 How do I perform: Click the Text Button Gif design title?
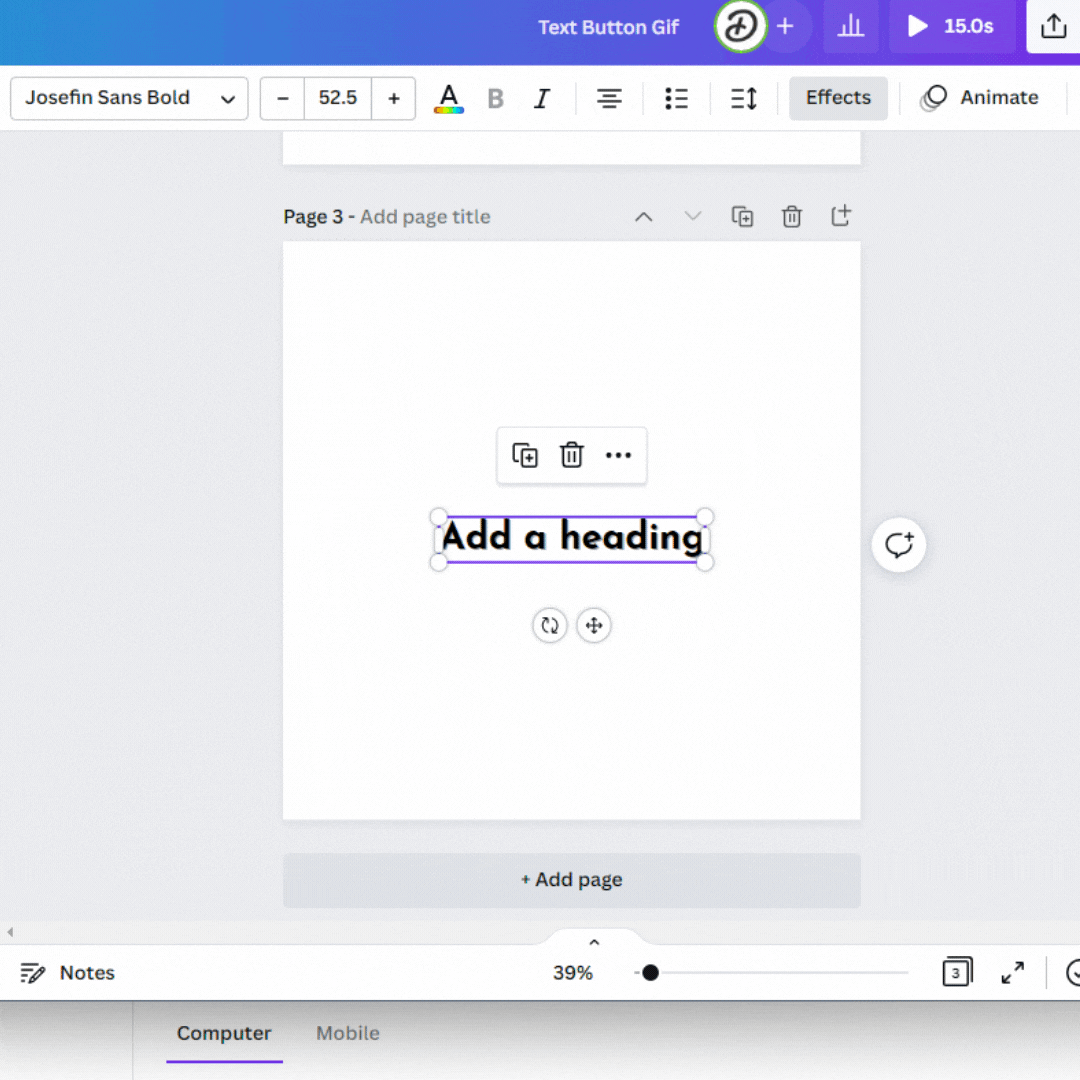point(608,27)
